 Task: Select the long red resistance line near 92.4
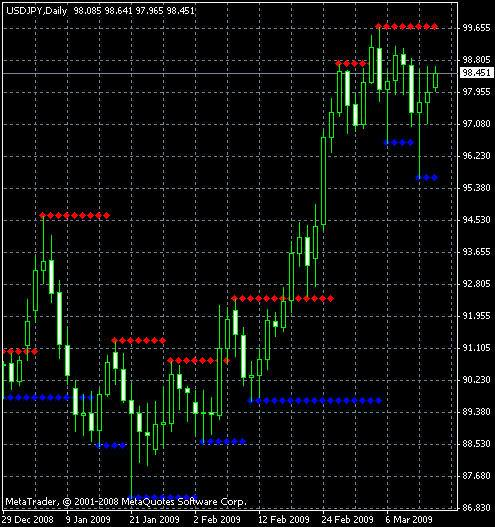click(282, 298)
